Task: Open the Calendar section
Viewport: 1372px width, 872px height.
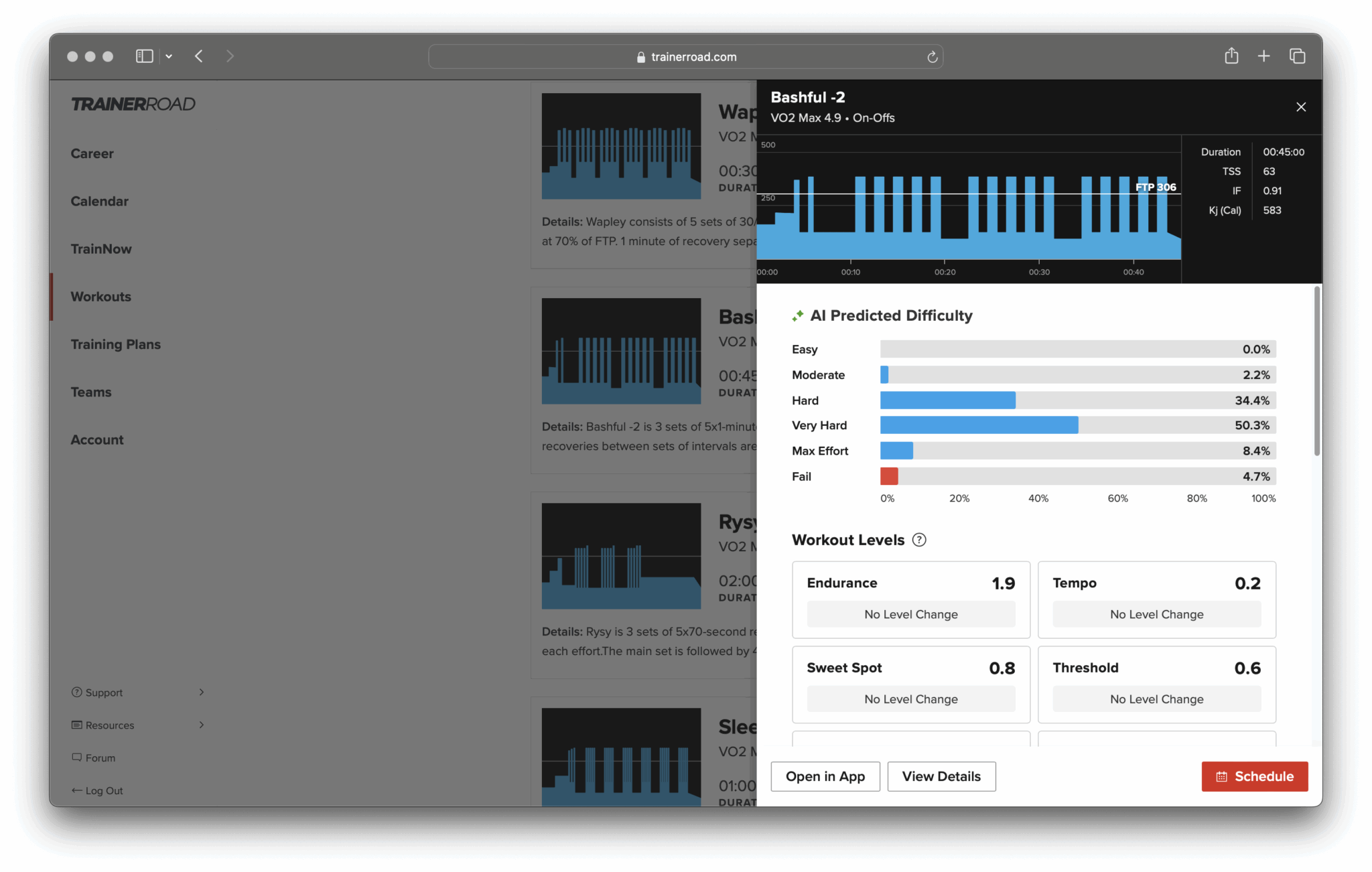Action: [x=99, y=201]
